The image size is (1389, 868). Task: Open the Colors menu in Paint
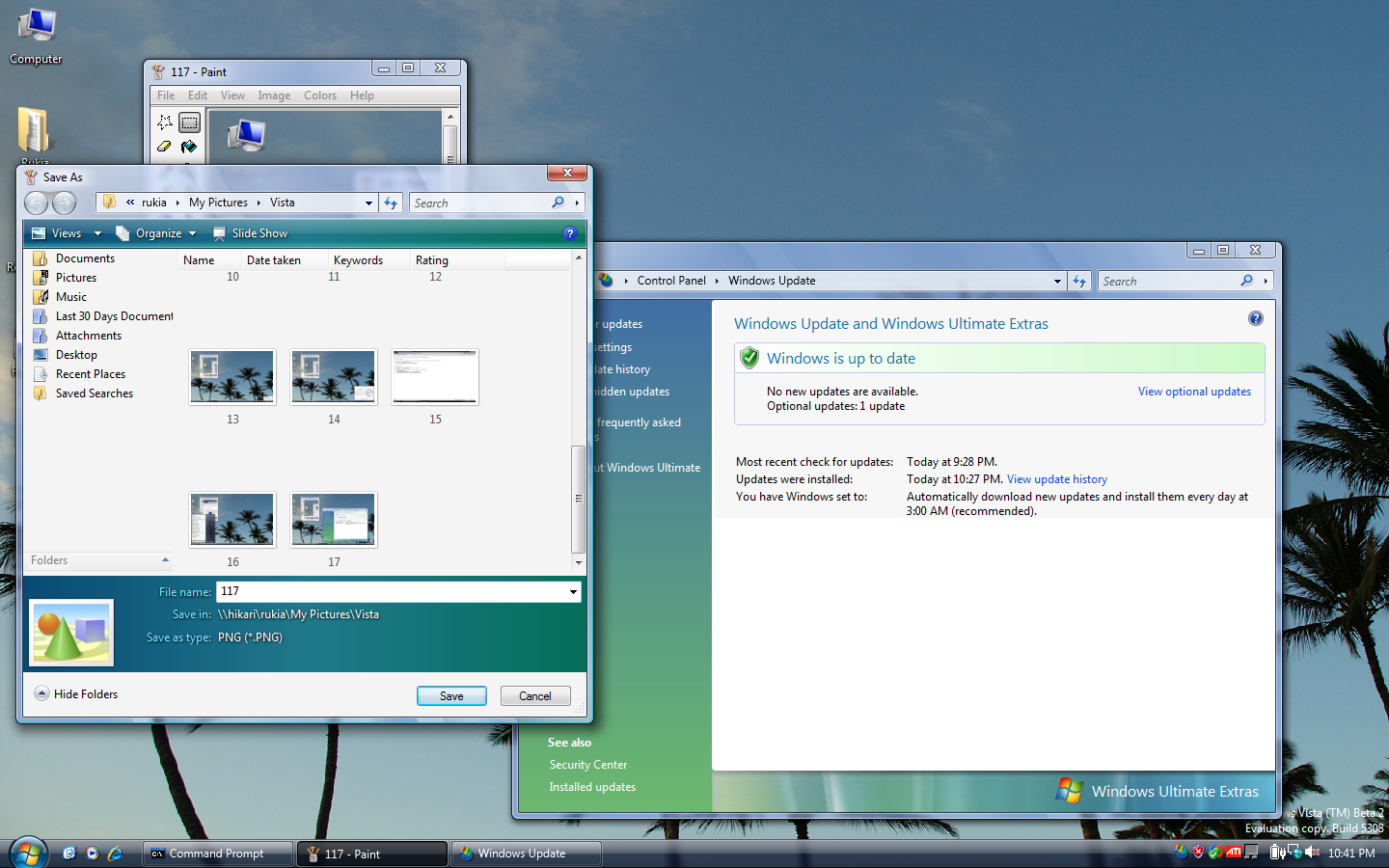(x=320, y=95)
